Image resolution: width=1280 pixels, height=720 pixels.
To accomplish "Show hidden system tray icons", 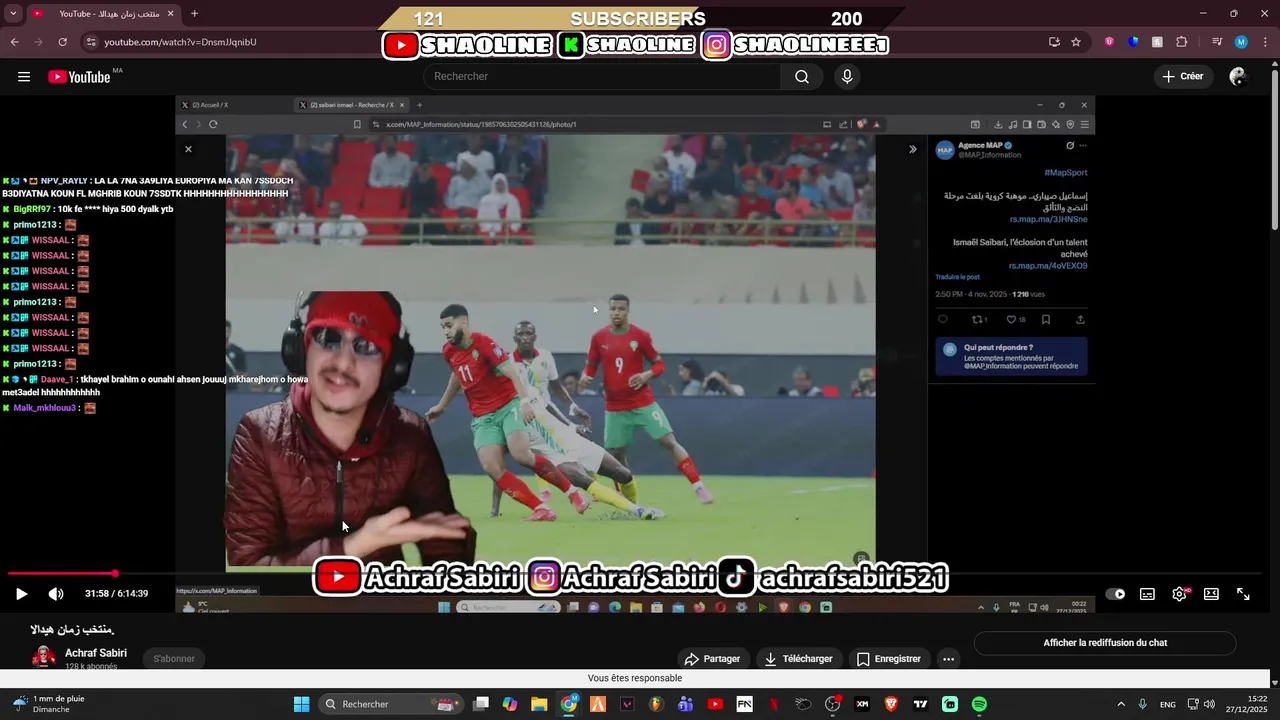I will tap(1120, 704).
